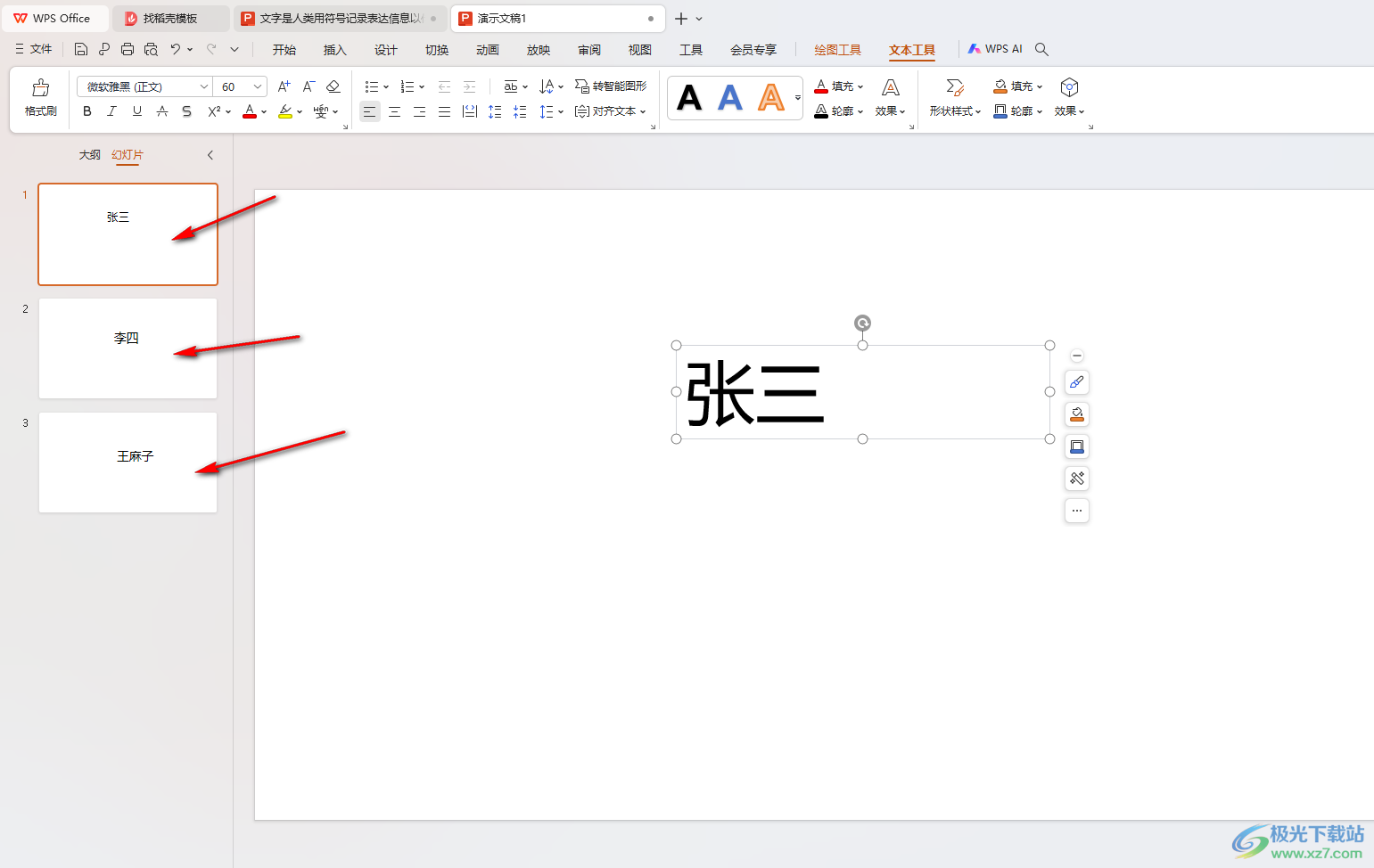Toggle Underline formatting
This screenshot has width=1374, height=868.
pos(136,111)
